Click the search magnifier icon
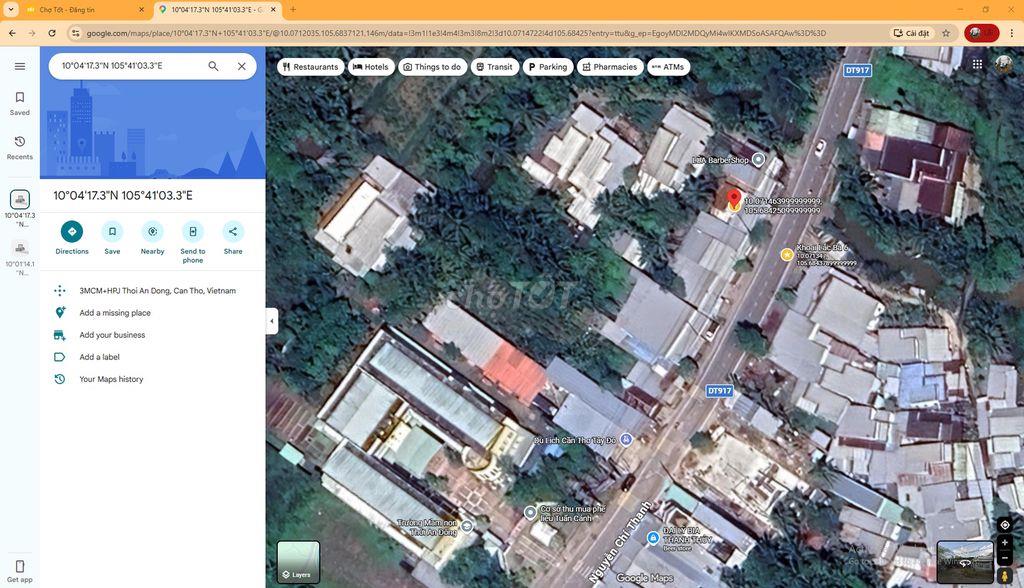 214,66
